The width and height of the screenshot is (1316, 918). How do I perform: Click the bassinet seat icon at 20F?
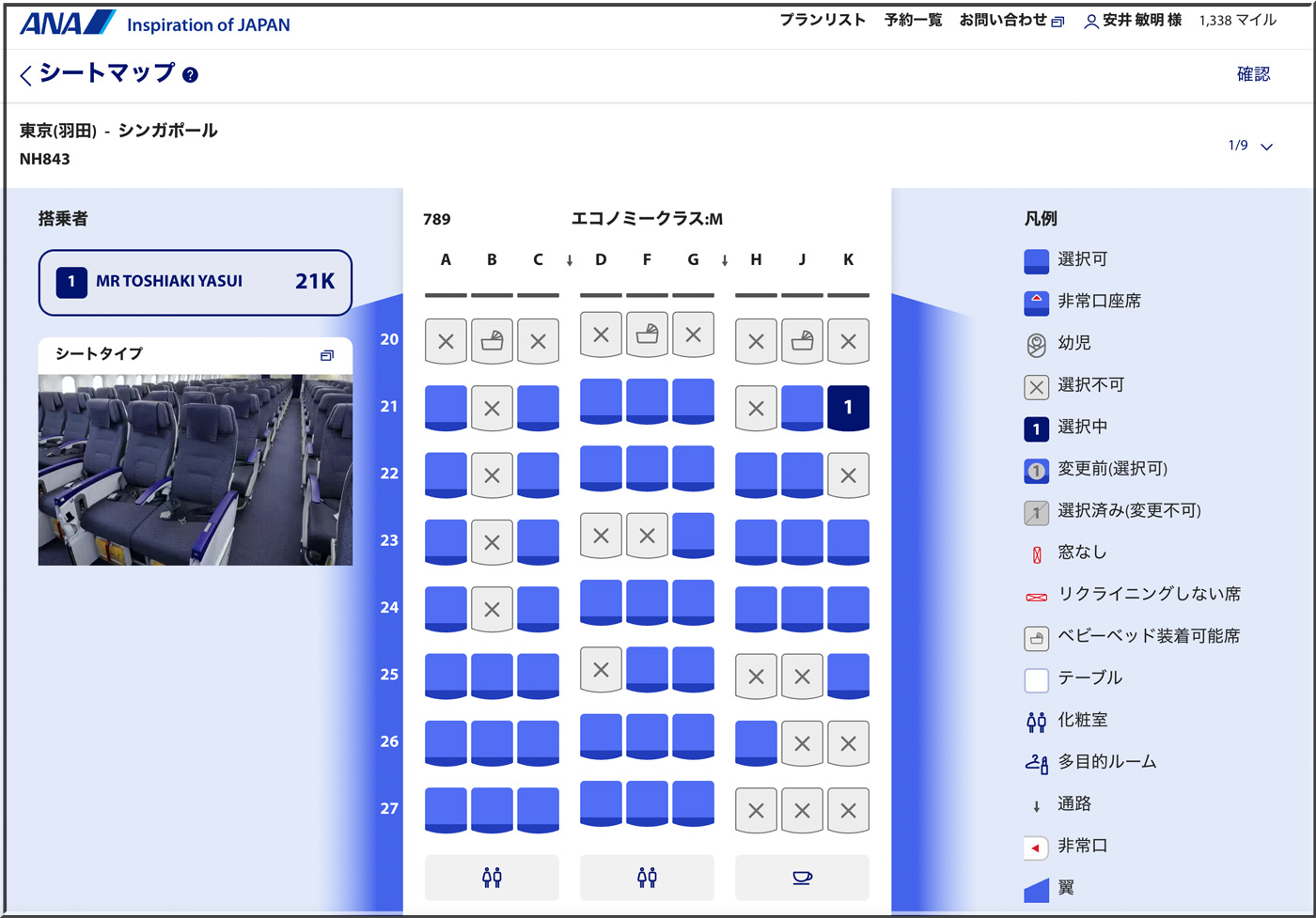pyautogui.click(x=647, y=335)
